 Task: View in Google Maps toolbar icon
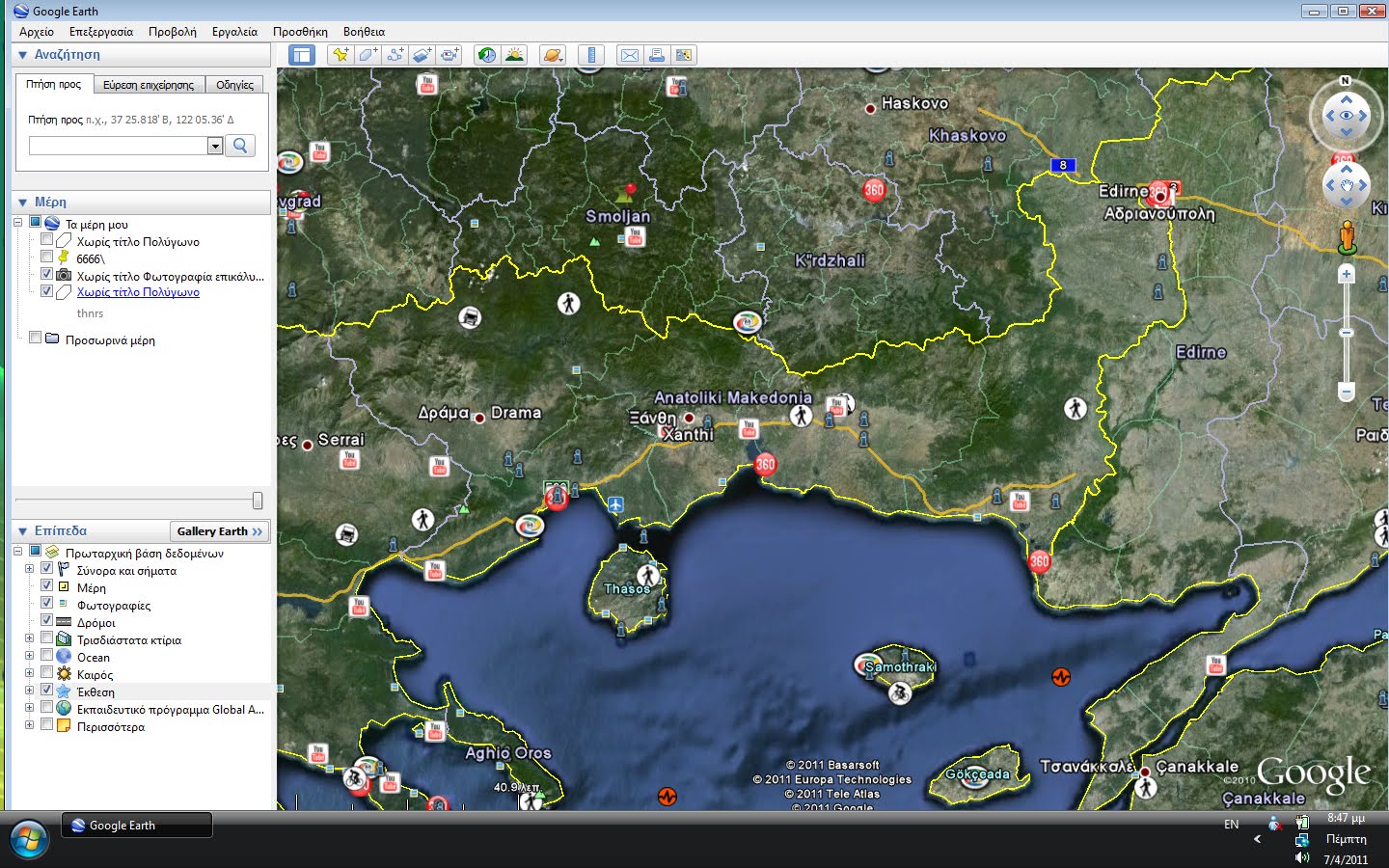click(684, 55)
